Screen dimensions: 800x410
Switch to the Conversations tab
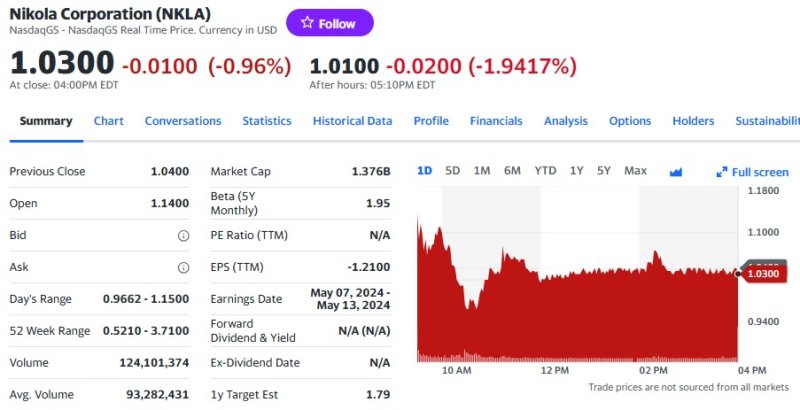coord(183,121)
